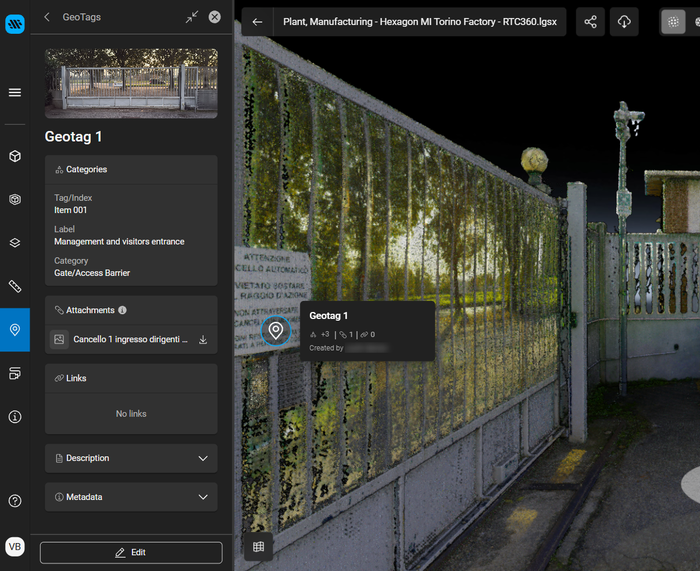Viewport: 700px width, 571px height.
Task: Collapse the GeoTags panel with arrows icon
Action: [192, 17]
